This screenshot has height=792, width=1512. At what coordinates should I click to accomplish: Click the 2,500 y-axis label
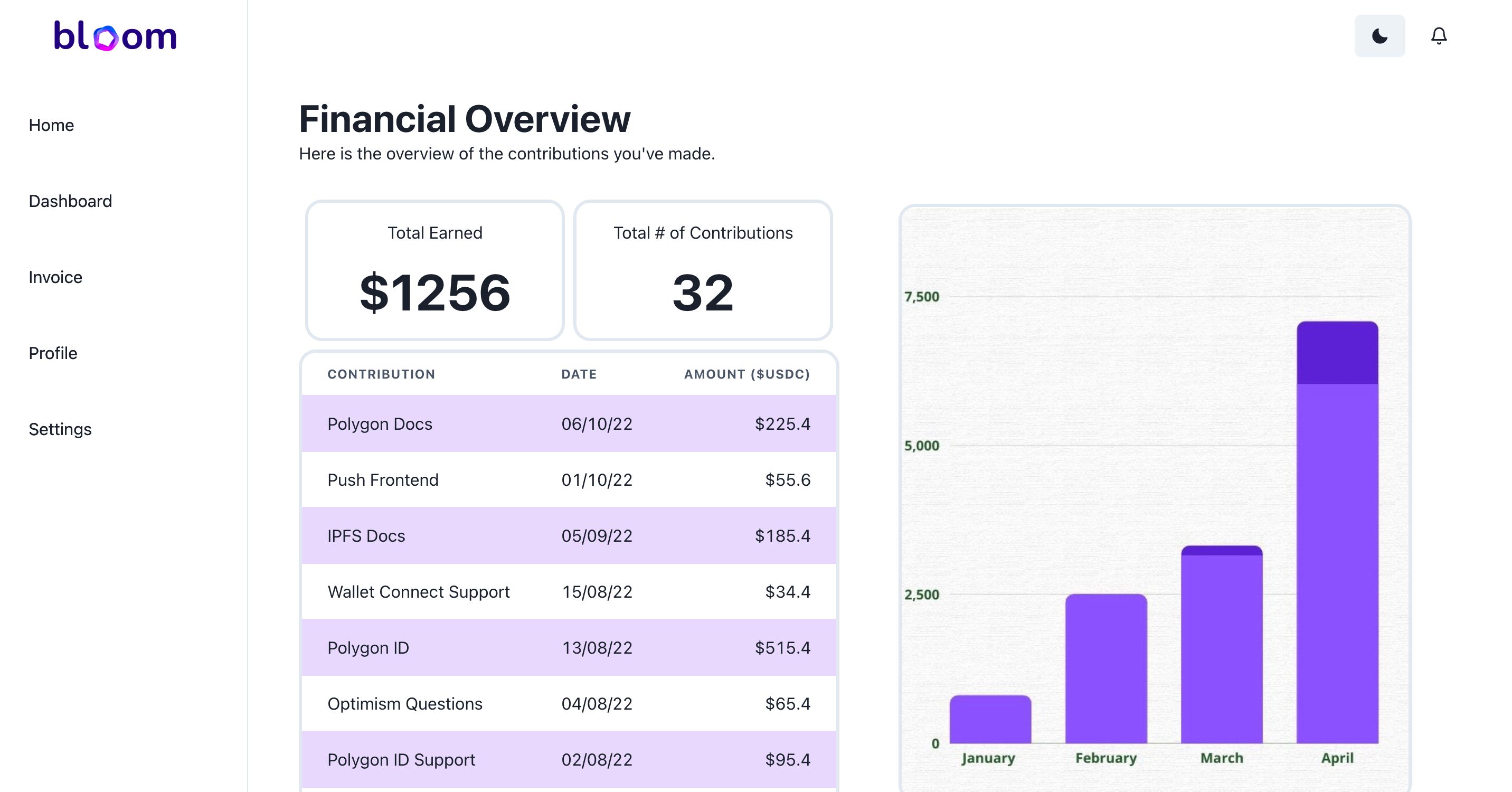922,595
